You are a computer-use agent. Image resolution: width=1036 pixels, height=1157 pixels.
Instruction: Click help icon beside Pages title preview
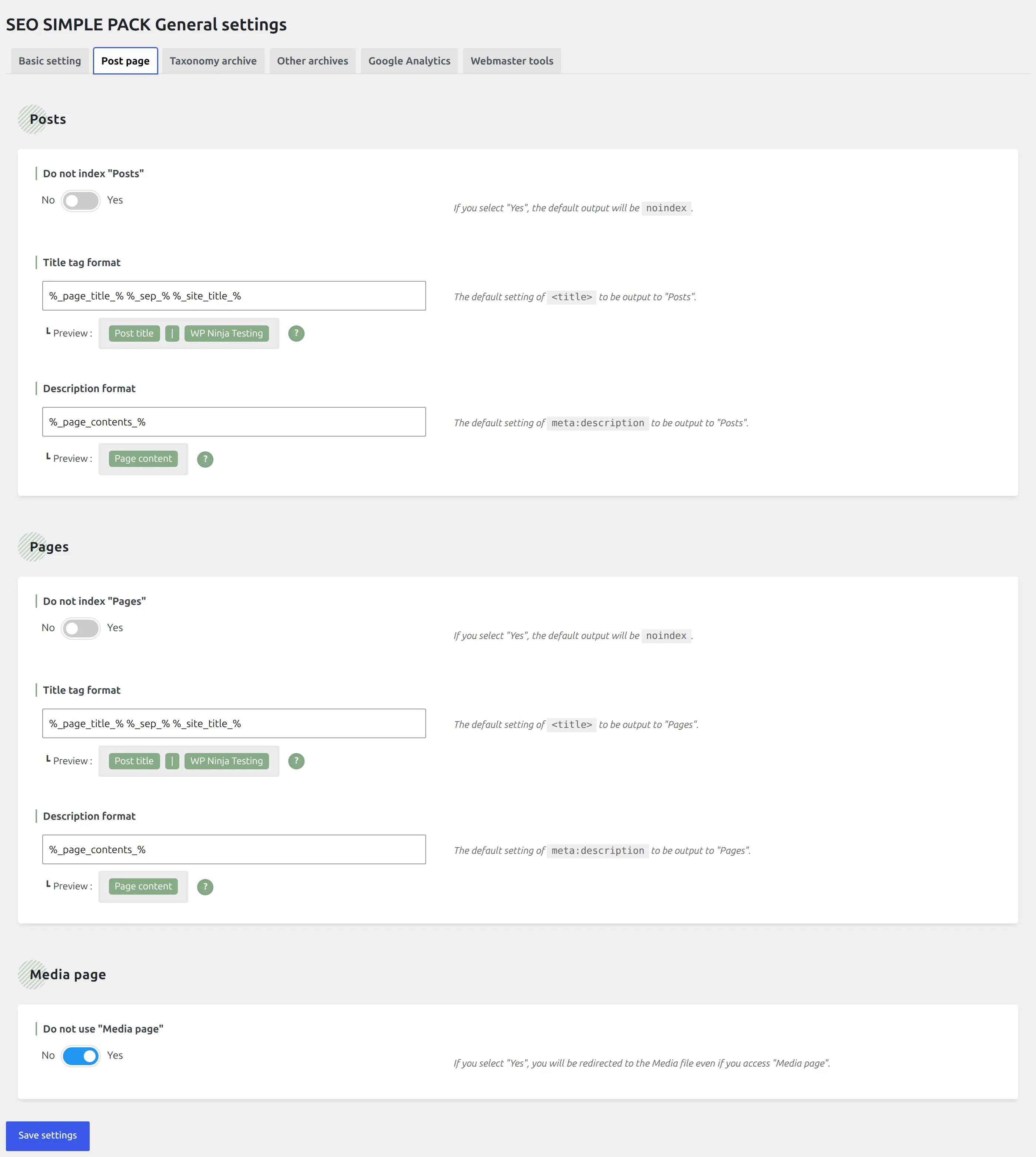[x=296, y=761]
